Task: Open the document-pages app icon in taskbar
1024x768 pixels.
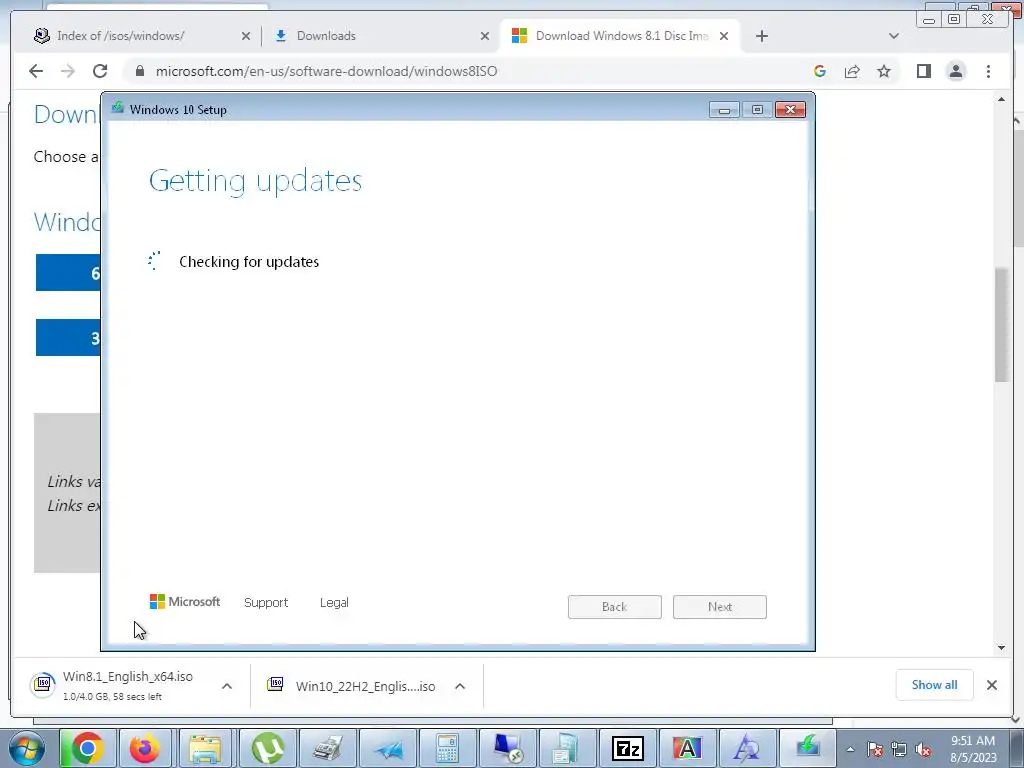Action: [x=566, y=748]
